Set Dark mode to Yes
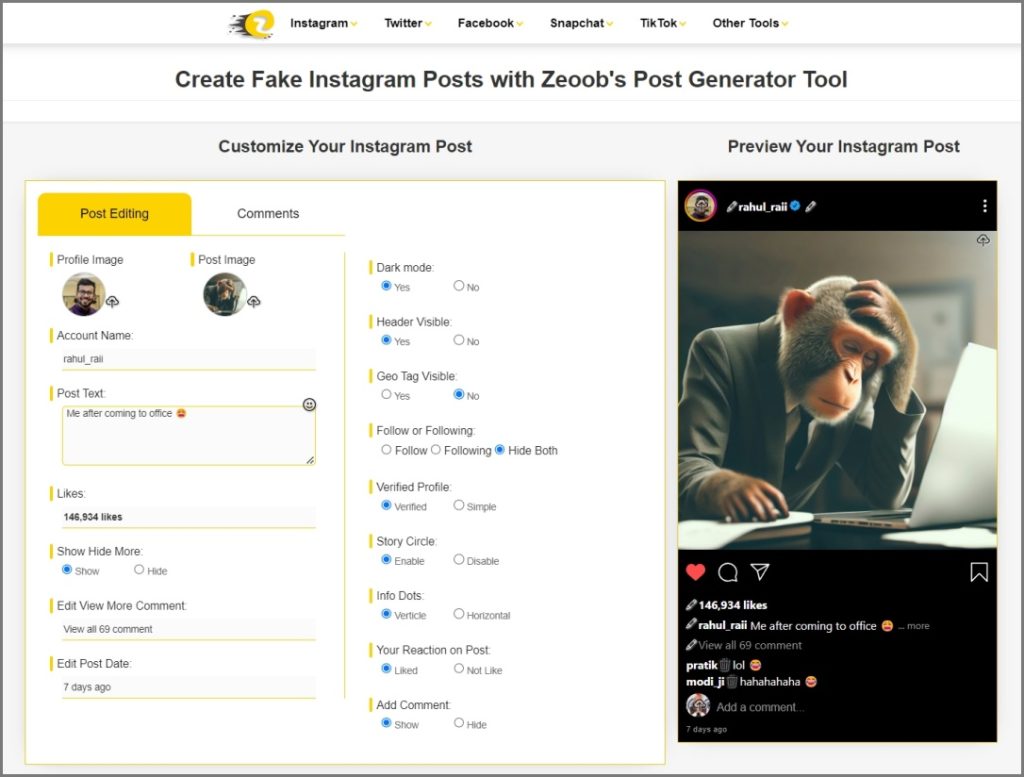The width and height of the screenshot is (1024, 777). click(x=387, y=286)
